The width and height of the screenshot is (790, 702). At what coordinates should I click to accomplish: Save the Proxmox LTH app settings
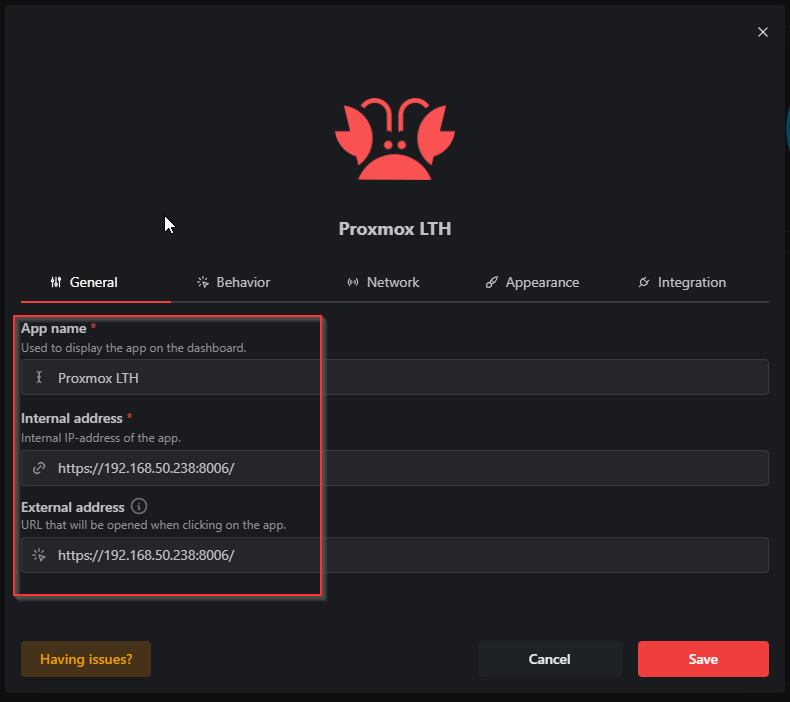click(703, 659)
